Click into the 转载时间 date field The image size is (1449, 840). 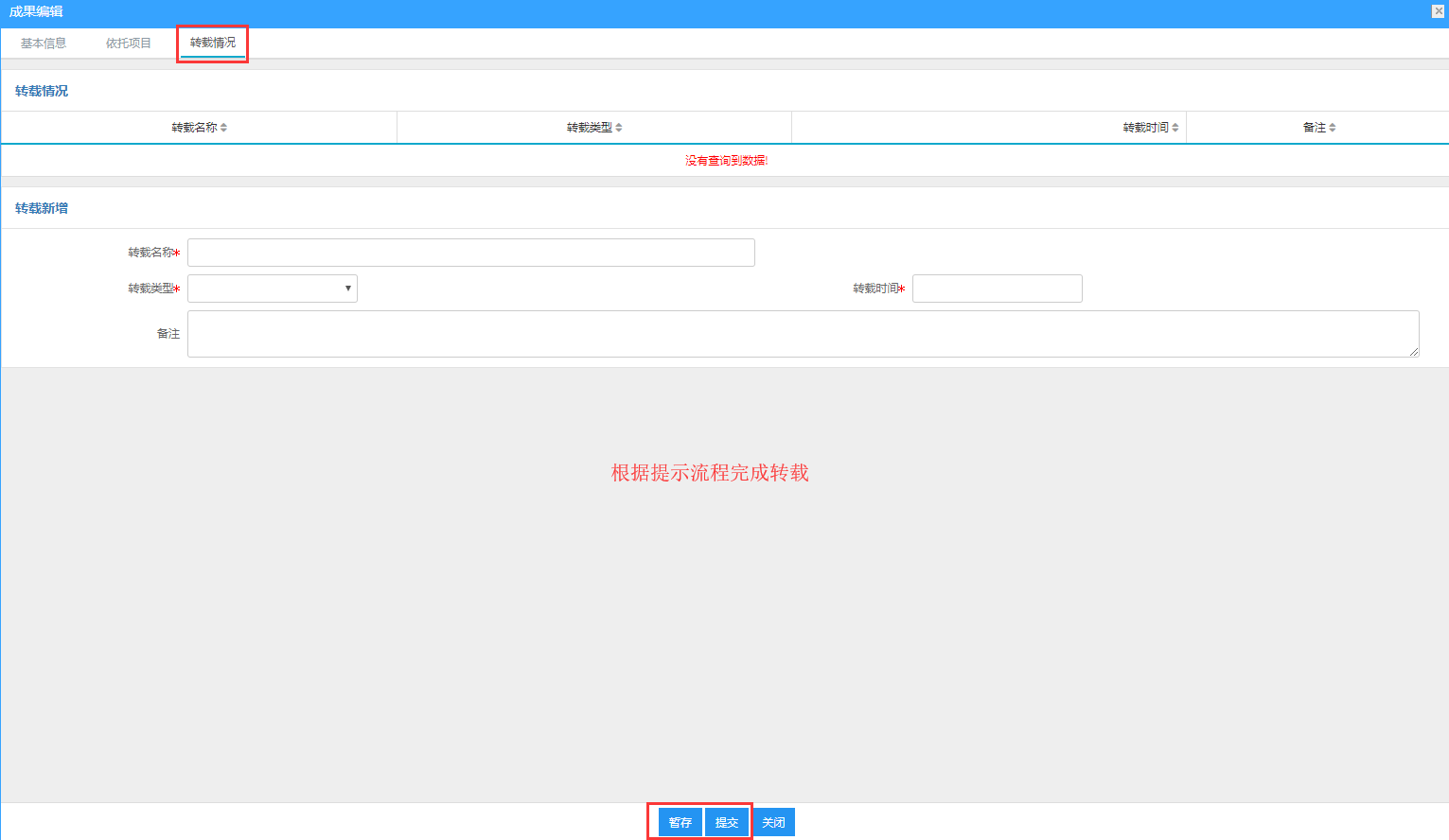997,289
